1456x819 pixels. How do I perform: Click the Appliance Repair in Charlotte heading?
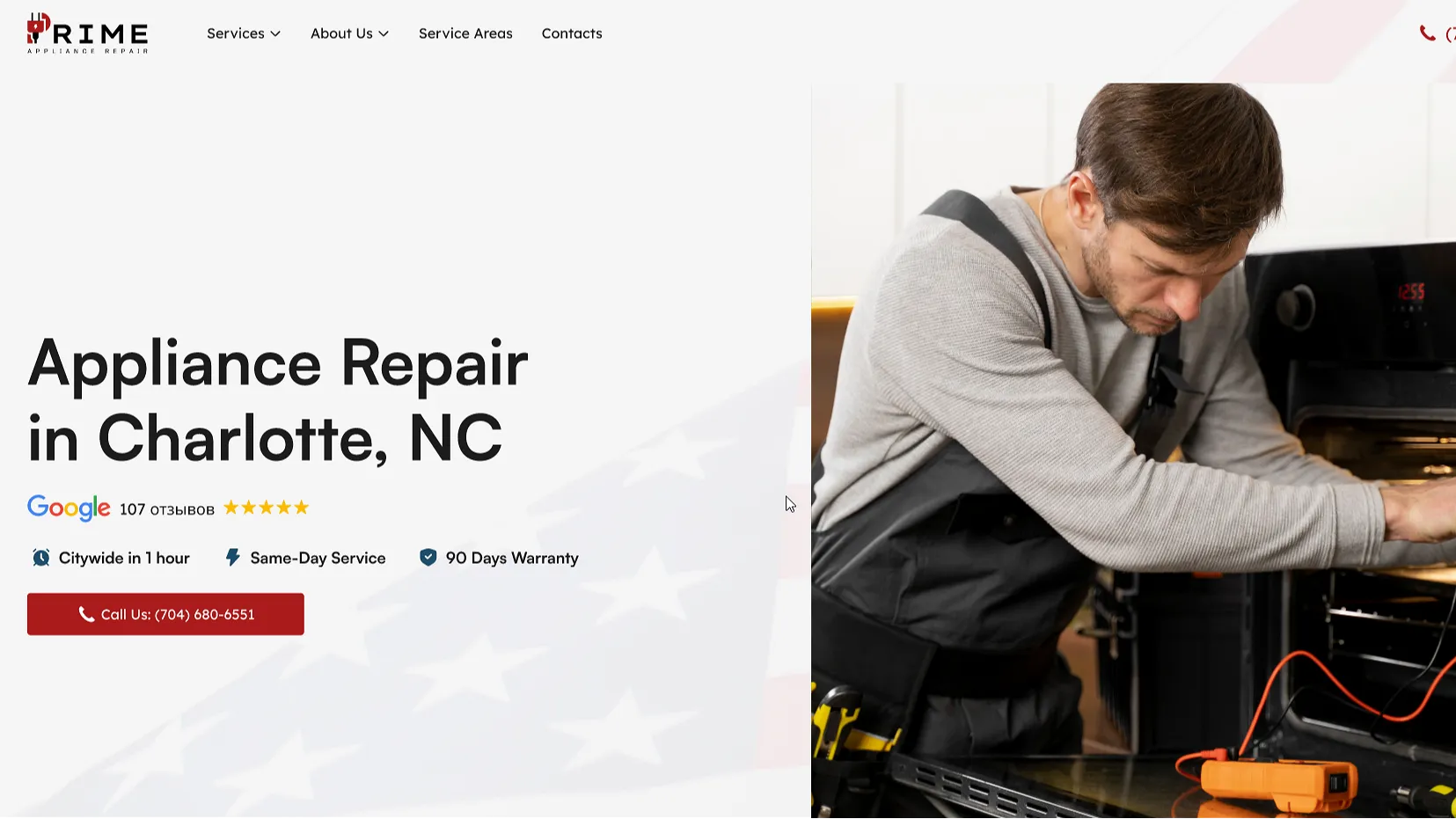coord(278,400)
